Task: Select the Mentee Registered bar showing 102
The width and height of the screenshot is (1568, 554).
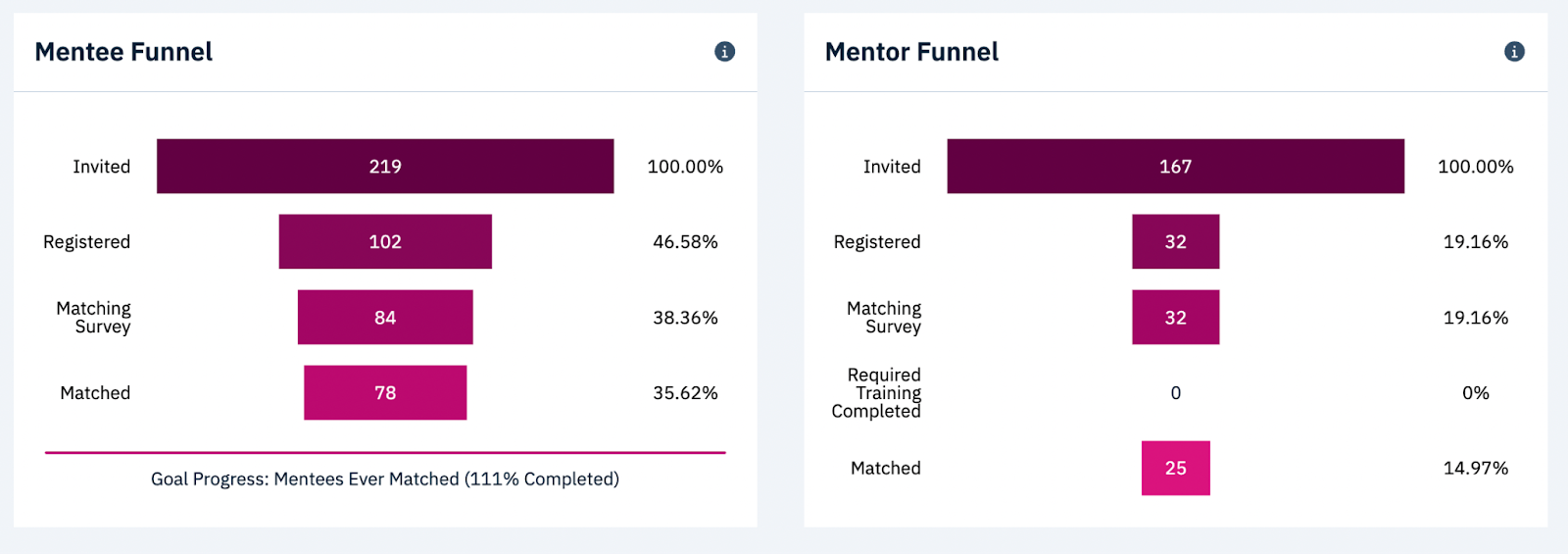Action: (x=385, y=242)
